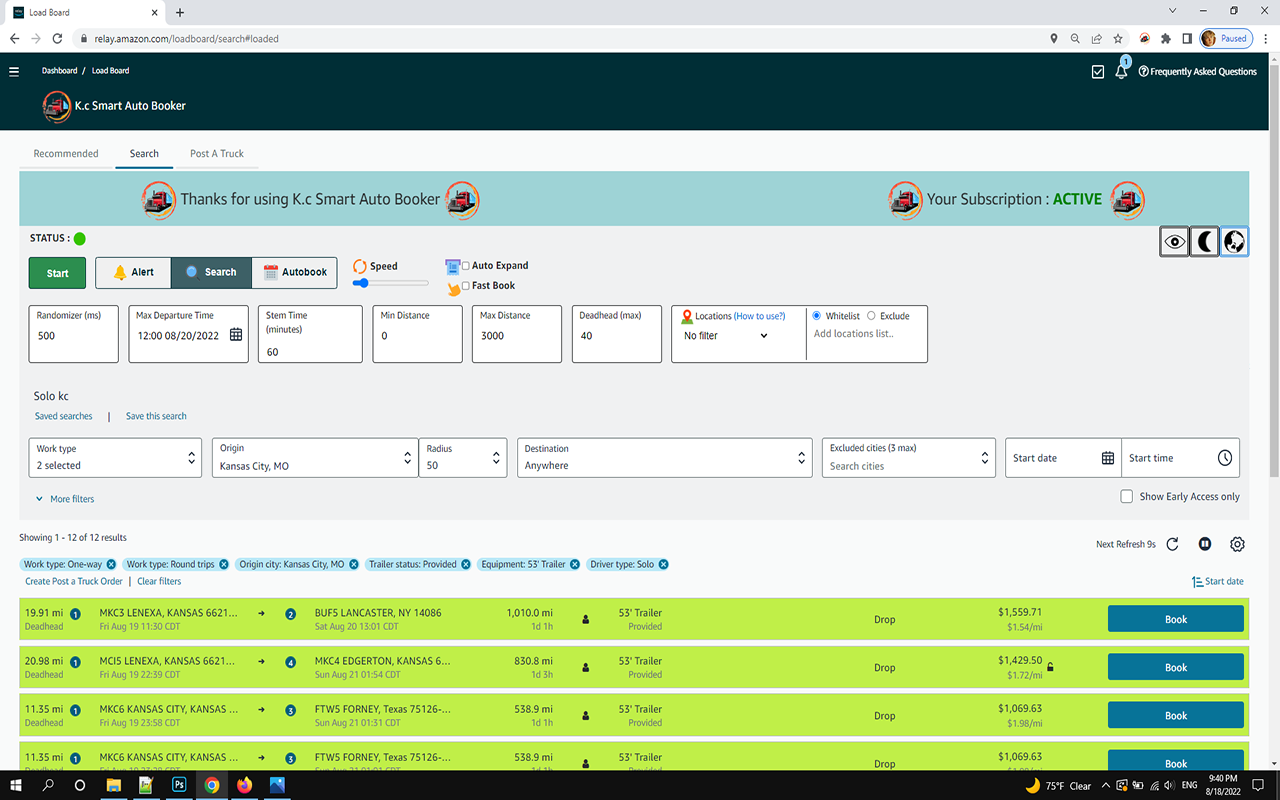Open Saved searches
Image resolution: width=1280 pixels, height=800 pixels.
(x=63, y=416)
